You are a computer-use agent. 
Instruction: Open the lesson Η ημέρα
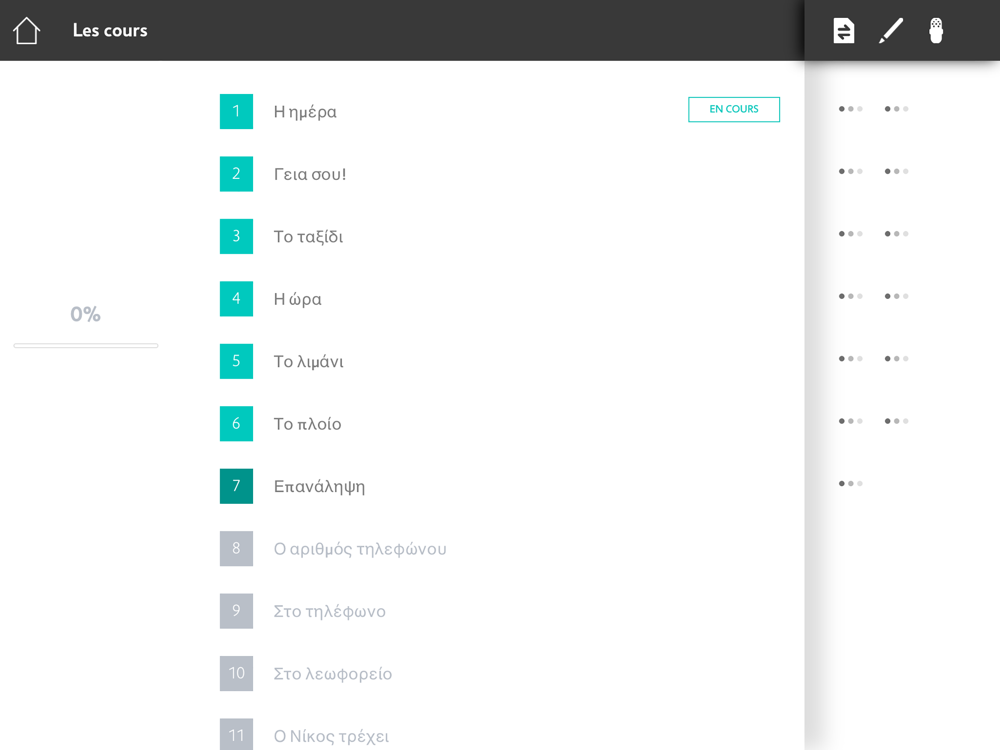coord(305,112)
